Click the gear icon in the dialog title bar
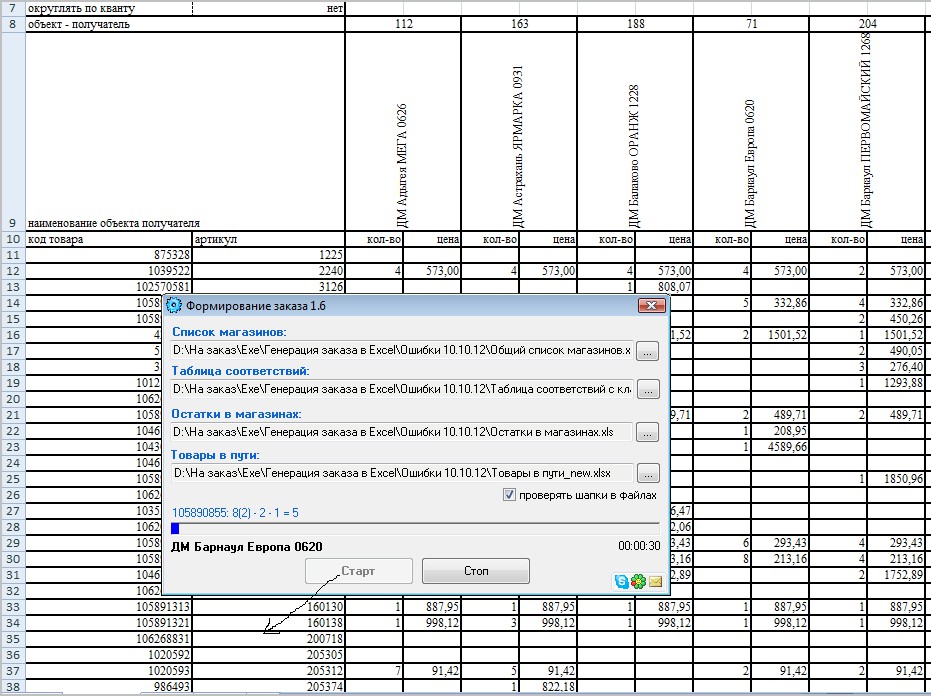Screen dimensions: 931x696 point(173,306)
